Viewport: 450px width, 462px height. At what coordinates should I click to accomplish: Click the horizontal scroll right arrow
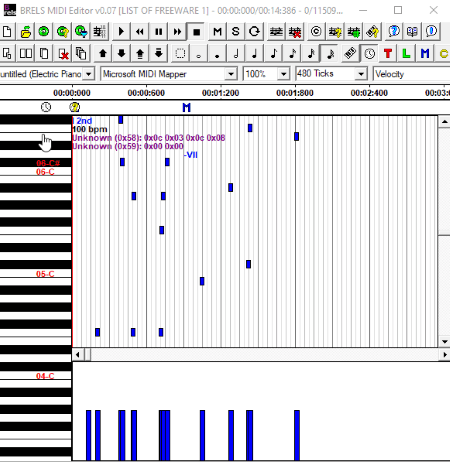[445, 355]
